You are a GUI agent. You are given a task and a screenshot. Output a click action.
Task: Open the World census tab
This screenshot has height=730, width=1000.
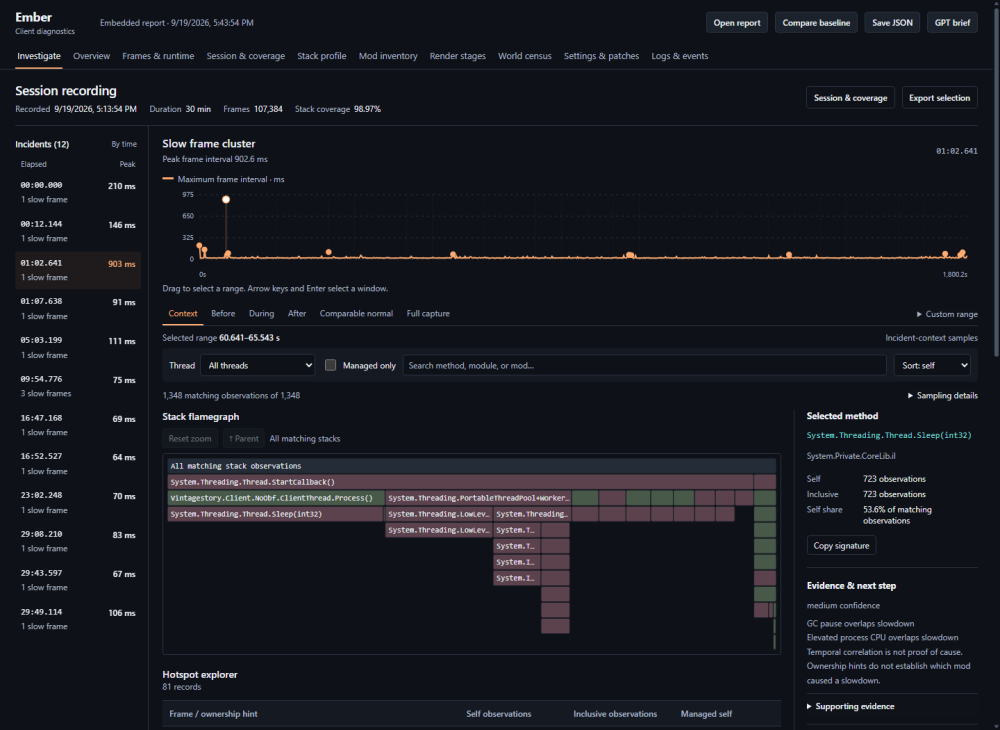click(x=524, y=56)
